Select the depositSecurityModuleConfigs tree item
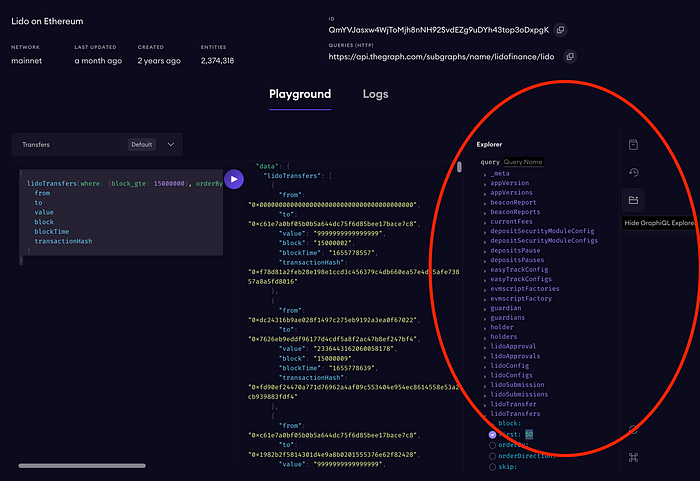The image size is (700, 481). click(544, 241)
